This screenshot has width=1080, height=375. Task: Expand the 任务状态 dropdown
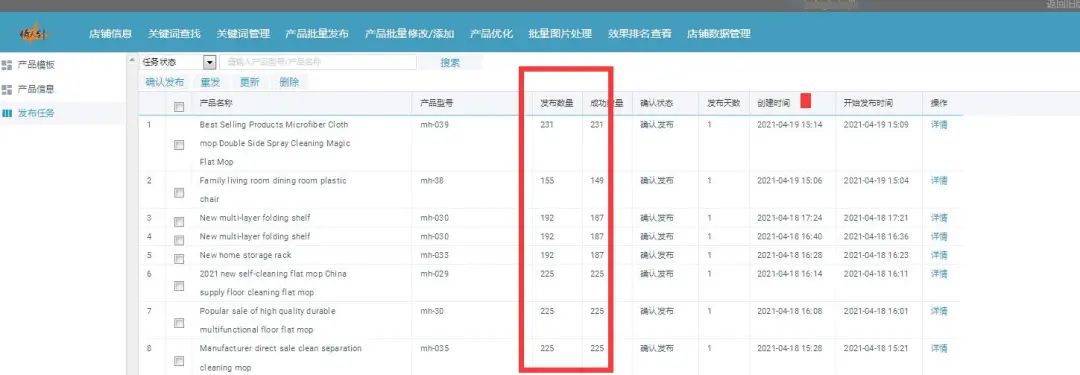(x=209, y=62)
